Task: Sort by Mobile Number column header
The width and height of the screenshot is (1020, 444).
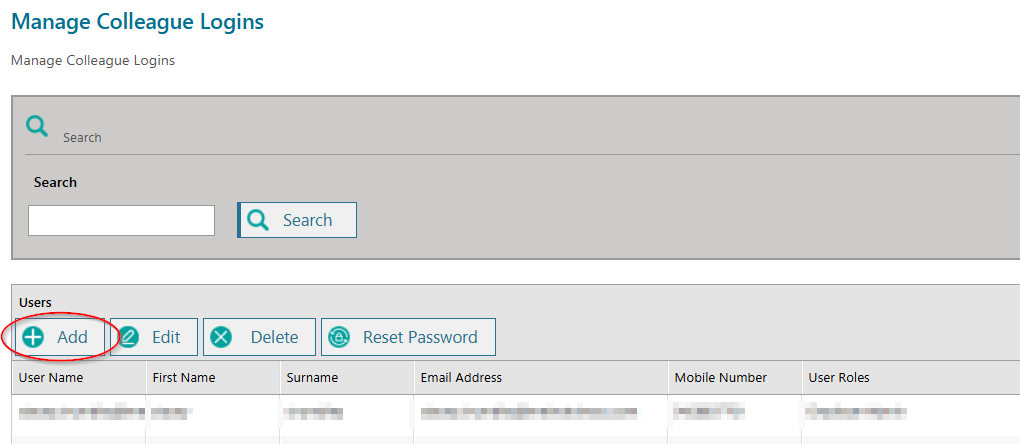Action: (x=720, y=378)
